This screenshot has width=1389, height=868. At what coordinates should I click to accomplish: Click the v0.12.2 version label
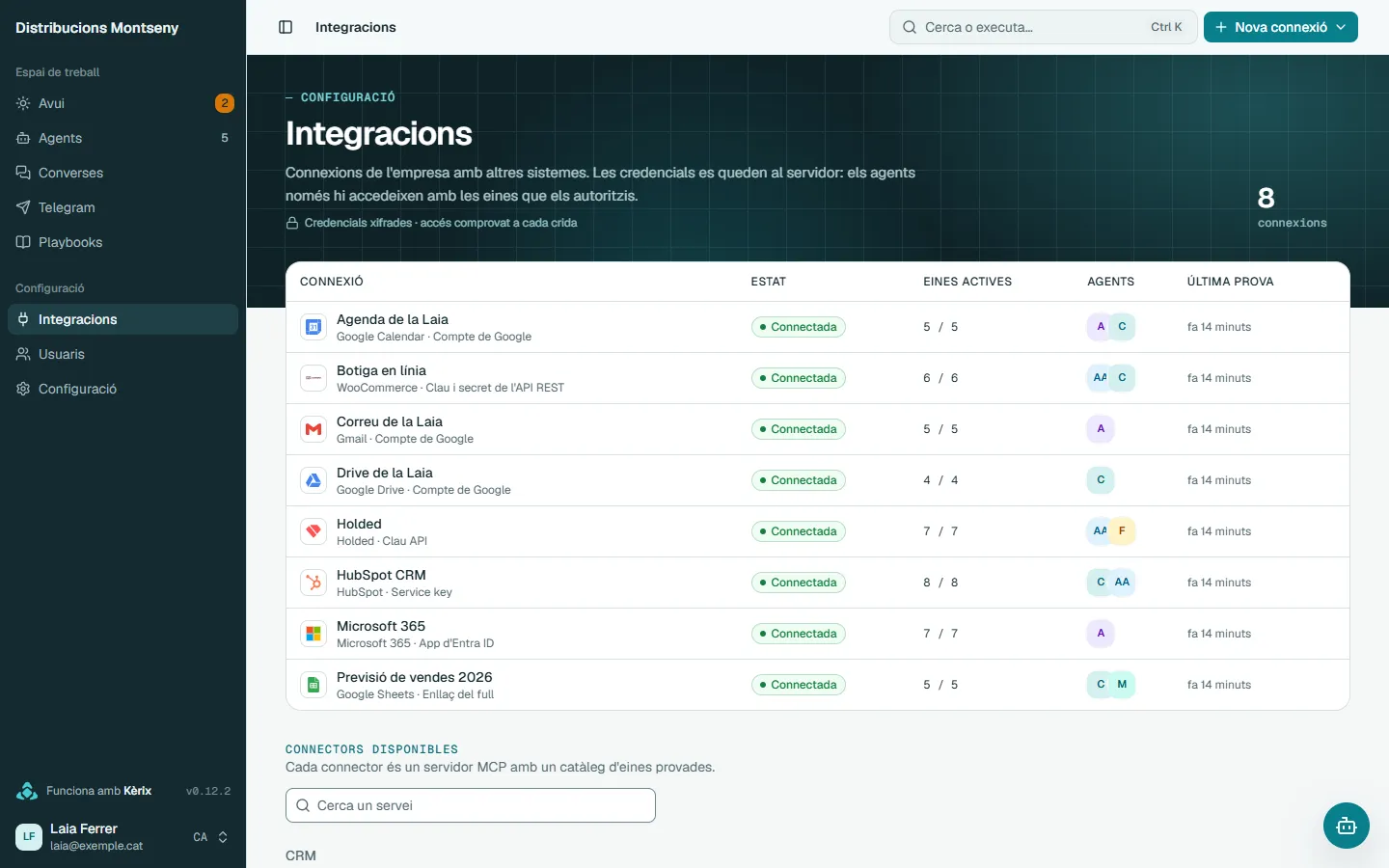point(208,791)
